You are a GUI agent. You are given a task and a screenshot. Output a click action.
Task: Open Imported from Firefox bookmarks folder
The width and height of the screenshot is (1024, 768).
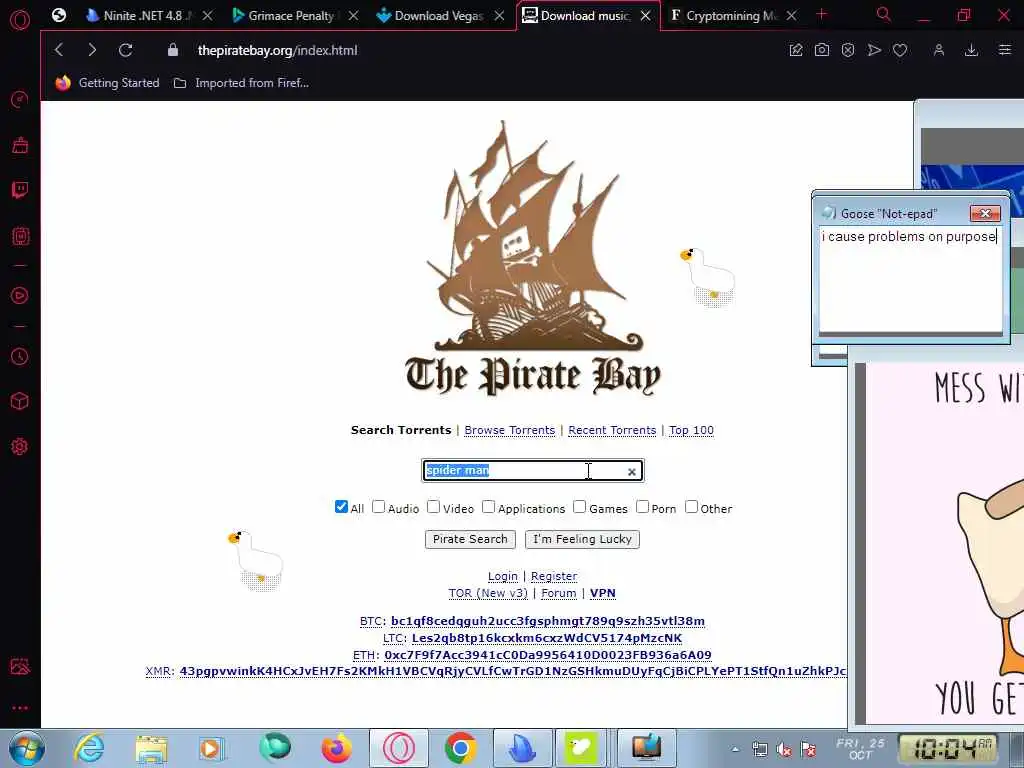click(x=241, y=83)
